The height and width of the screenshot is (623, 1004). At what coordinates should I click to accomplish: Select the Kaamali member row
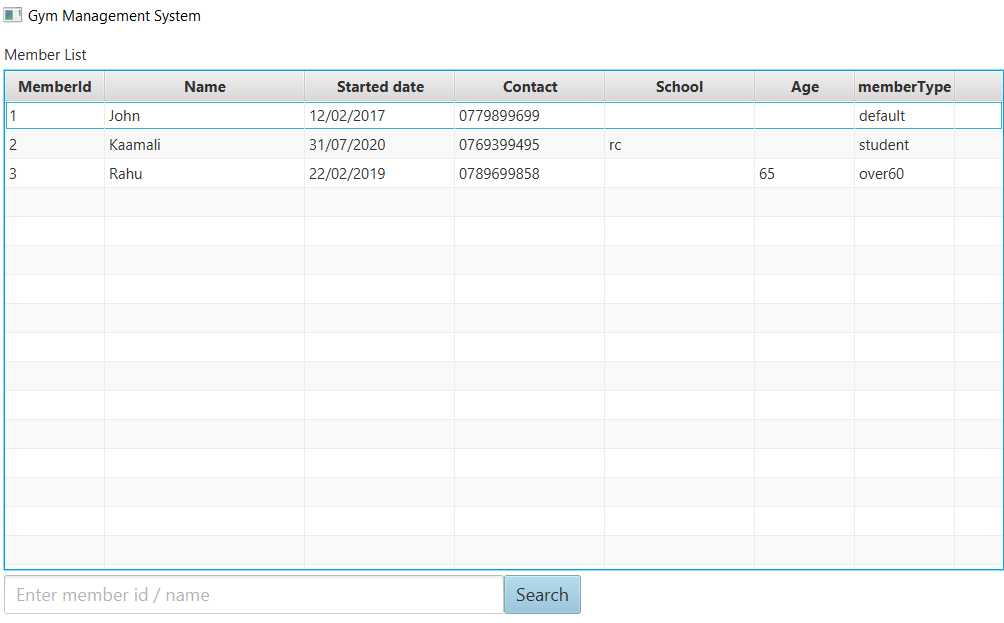[135, 145]
